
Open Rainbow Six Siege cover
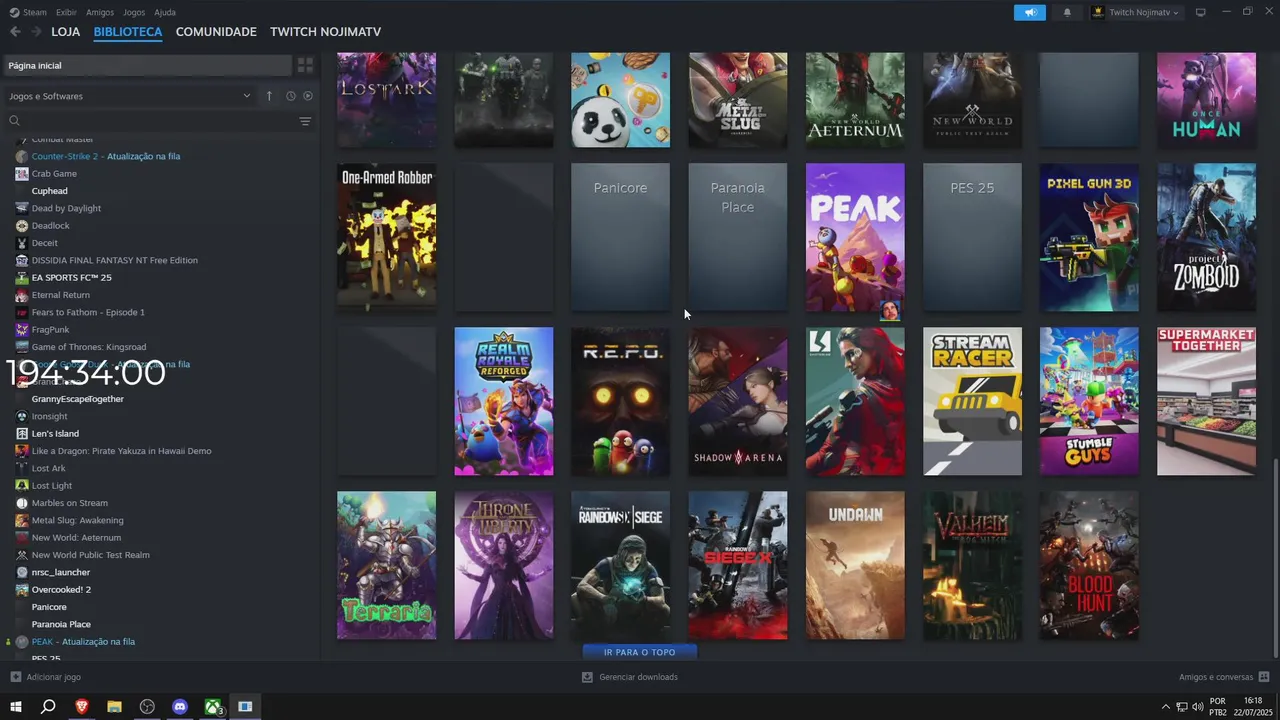tap(620, 565)
